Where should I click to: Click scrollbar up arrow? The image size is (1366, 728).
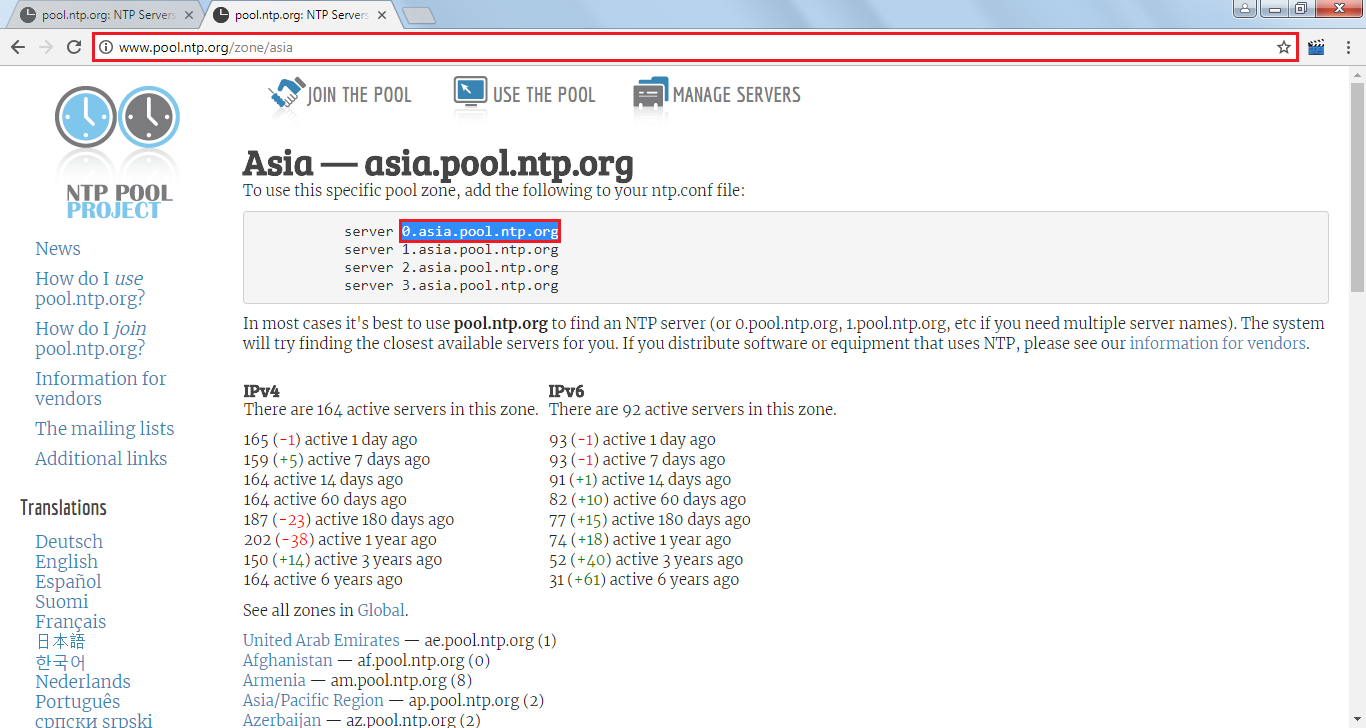[x=1357, y=76]
